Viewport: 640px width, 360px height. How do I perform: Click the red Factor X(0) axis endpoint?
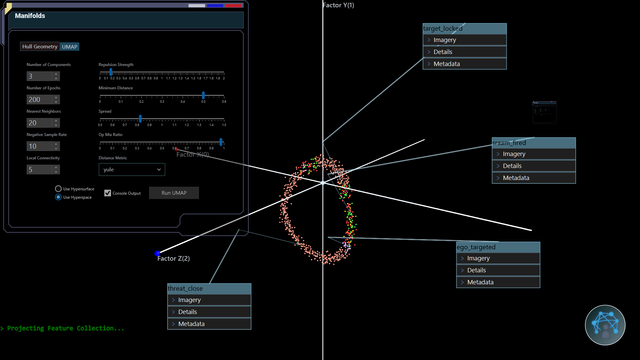tap(176, 149)
